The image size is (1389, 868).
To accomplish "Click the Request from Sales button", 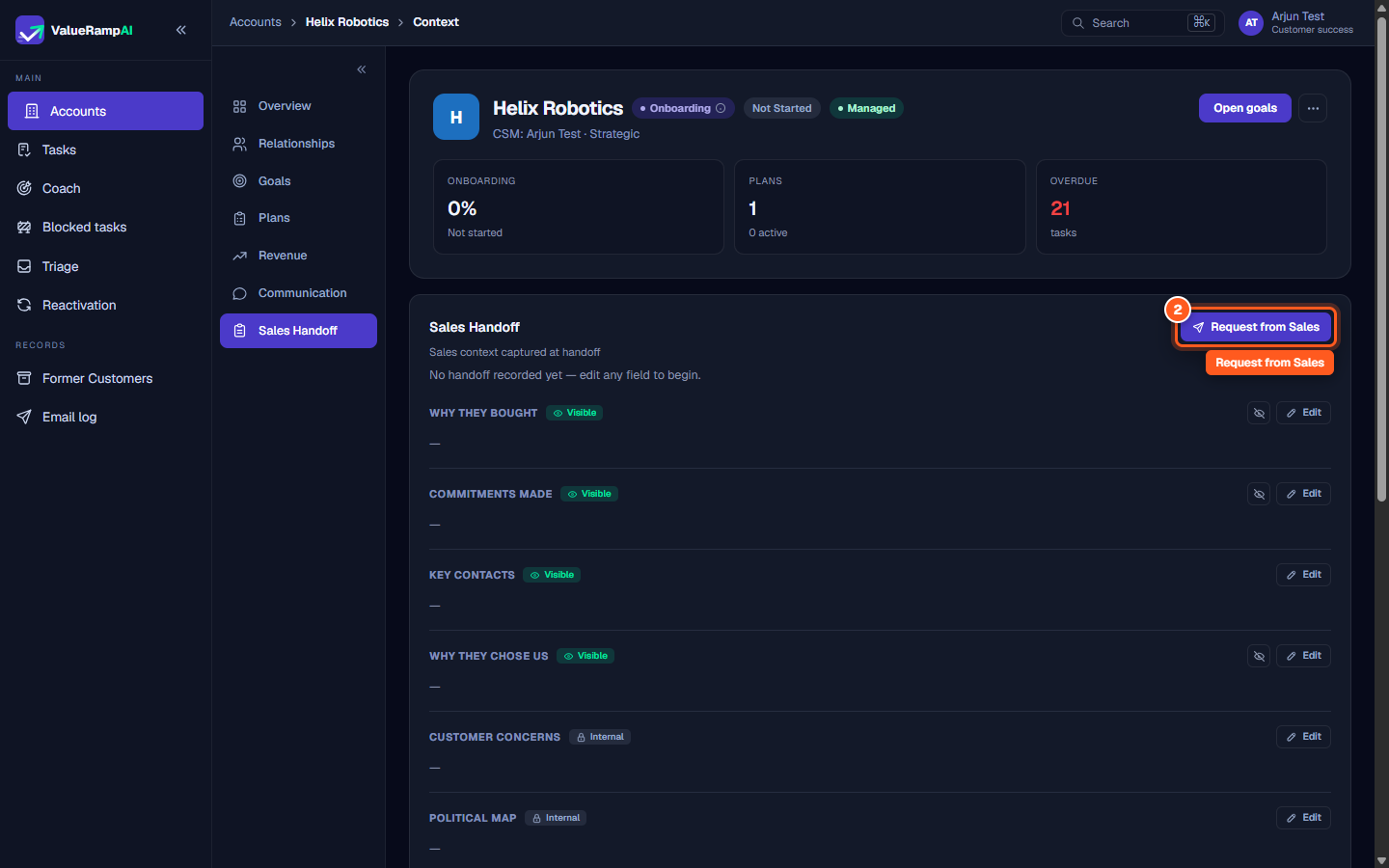I will point(1256,327).
